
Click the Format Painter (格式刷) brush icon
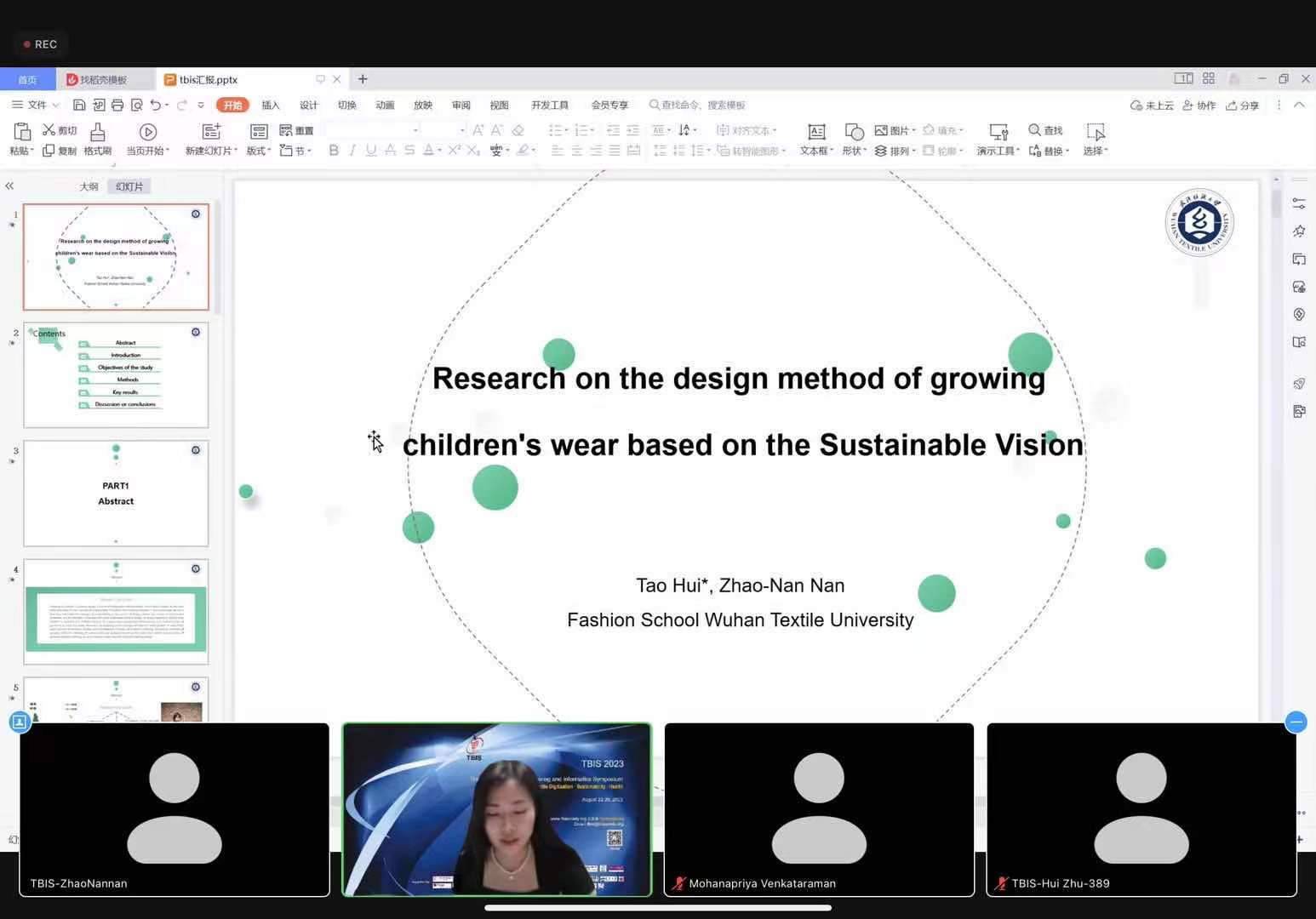coord(98,132)
